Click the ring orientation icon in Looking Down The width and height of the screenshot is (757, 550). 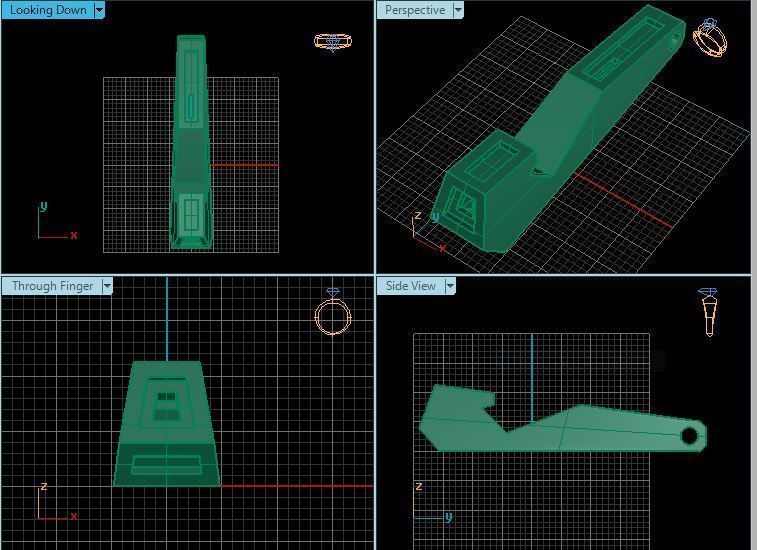coord(333,42)
